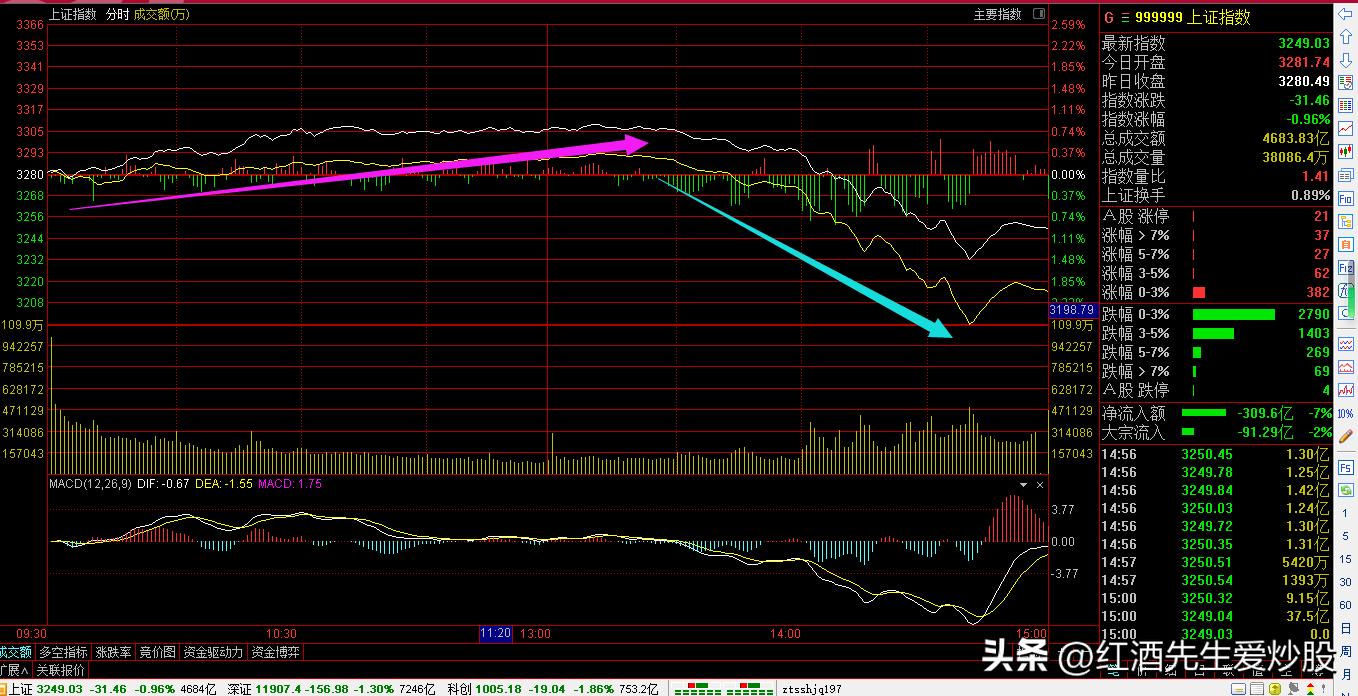Click the 上证指数 chart title label
The height and width of the screenshot is (696, 1358).
(x=72, y=14)
